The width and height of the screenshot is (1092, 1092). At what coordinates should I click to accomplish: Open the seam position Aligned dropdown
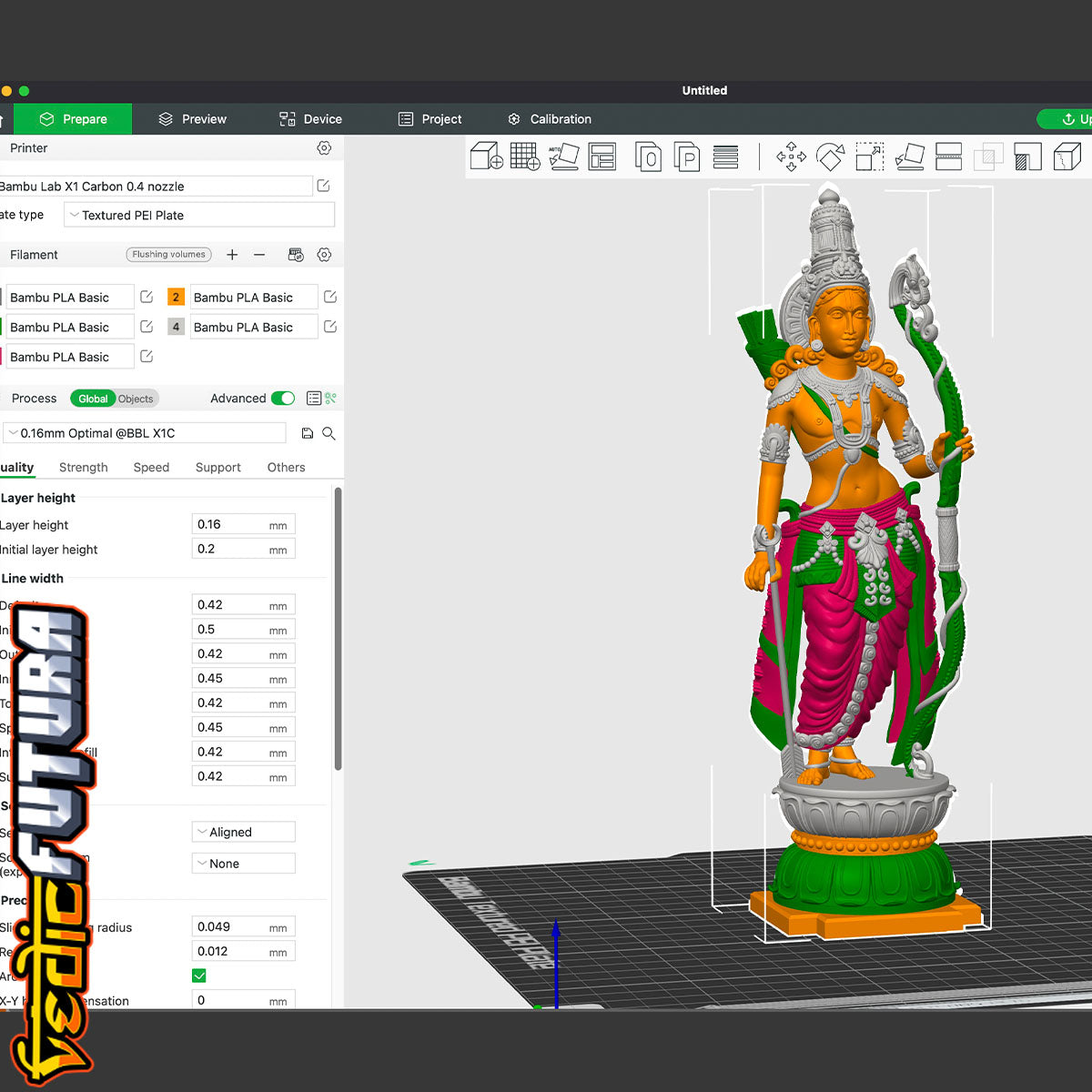tap(243, 832)
